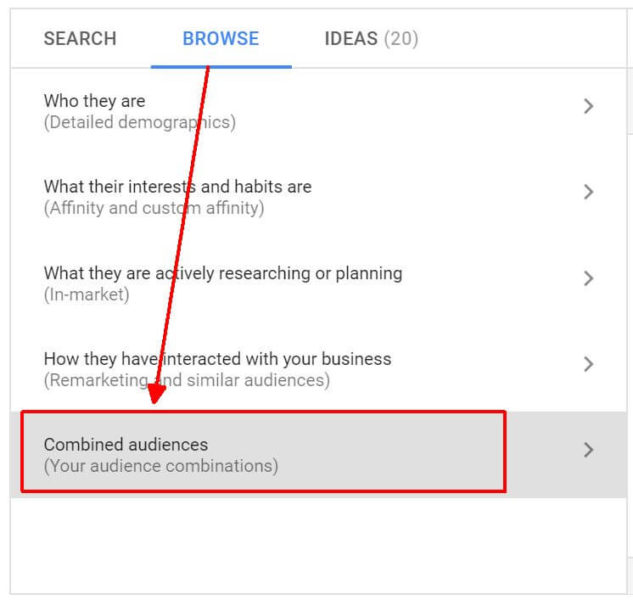This screenshot has width=633, height=600.
Task: Click chevron beside business interaction row
Action: click(588, 364)
